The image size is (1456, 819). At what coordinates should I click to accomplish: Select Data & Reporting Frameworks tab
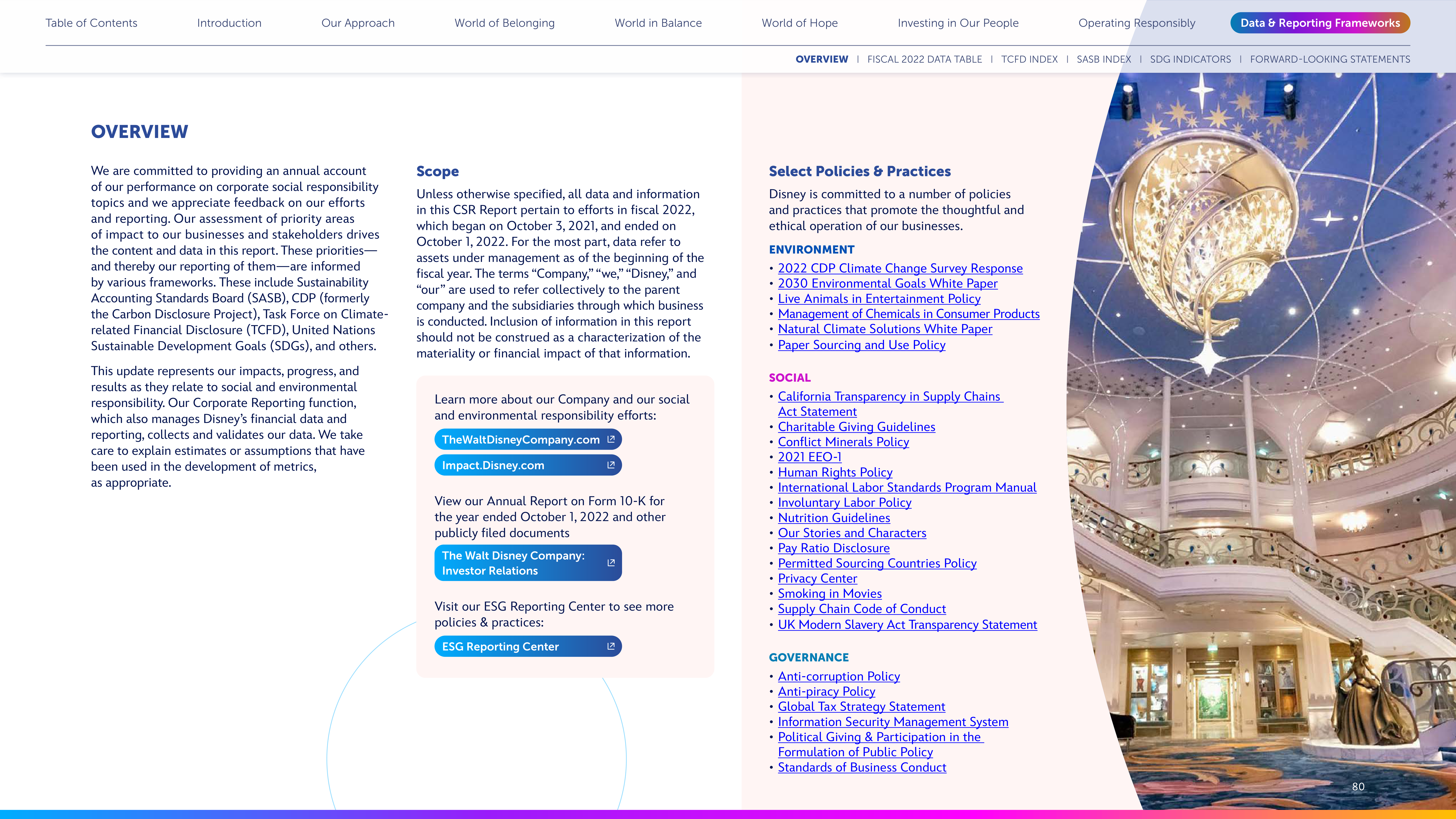pyautogui.click(x=1320, y=23)
